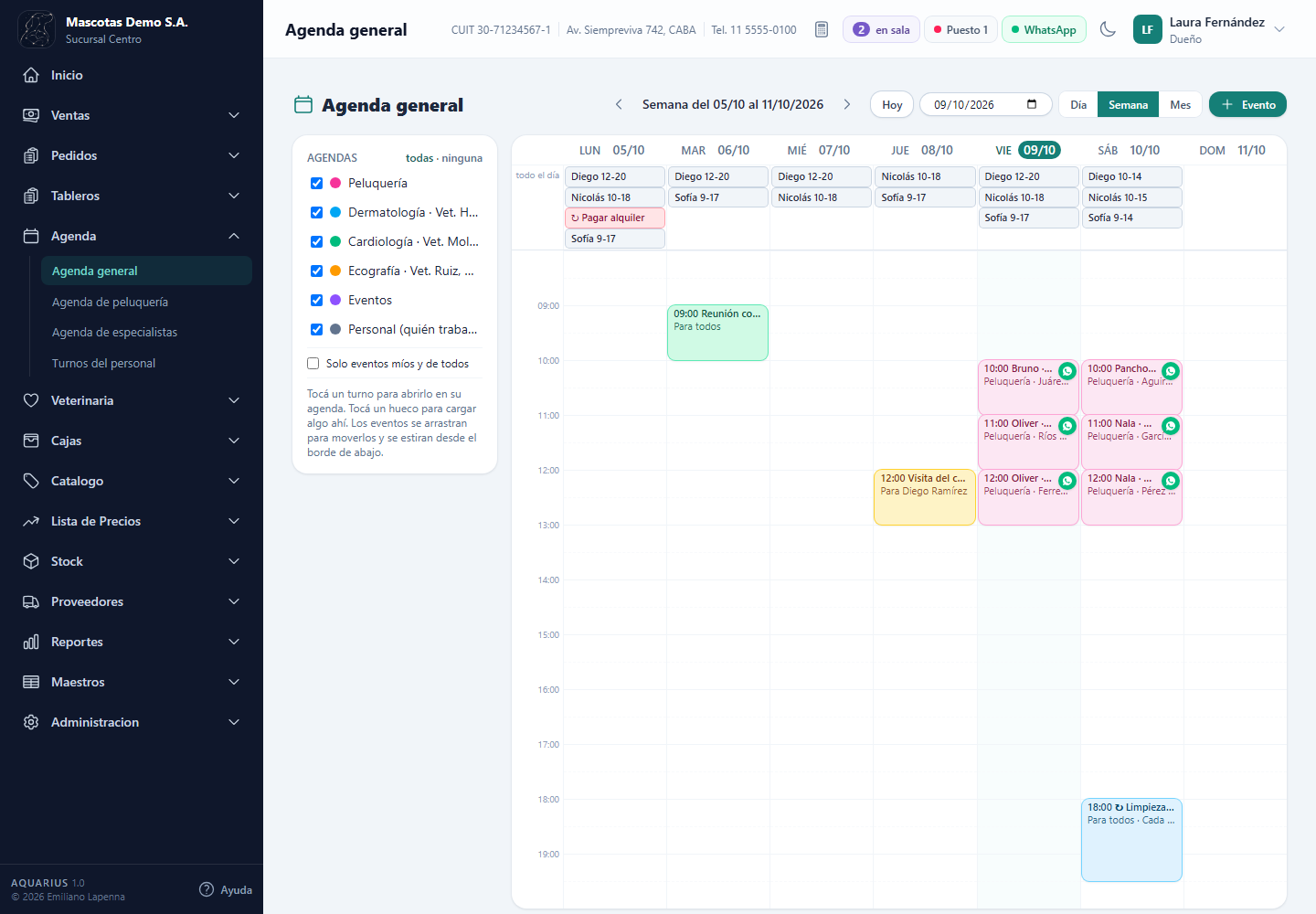
Task: Go to previous week with left arrow
Action: (x=619, y=104)
